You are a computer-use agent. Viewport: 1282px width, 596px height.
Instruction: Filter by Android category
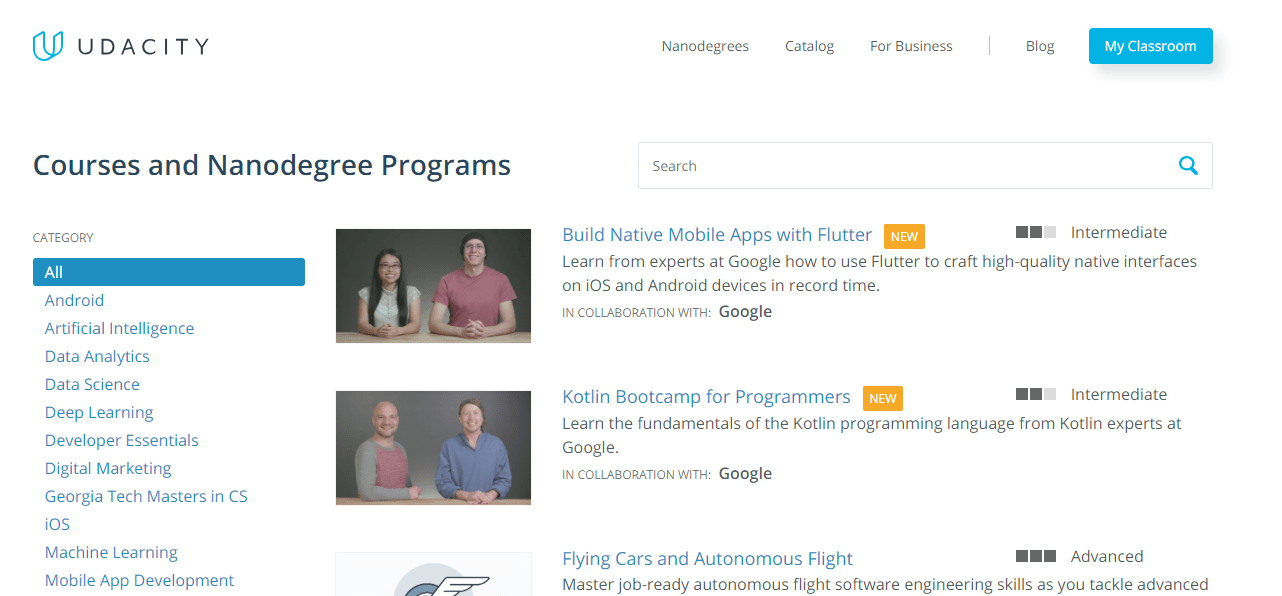tap(74, 300)
